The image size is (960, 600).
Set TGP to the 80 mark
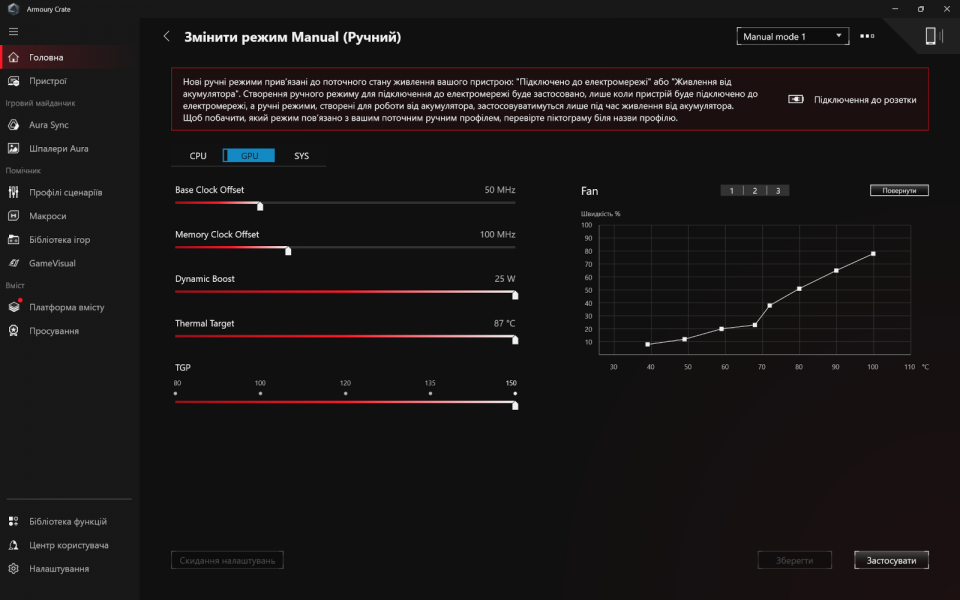point(176,393)
